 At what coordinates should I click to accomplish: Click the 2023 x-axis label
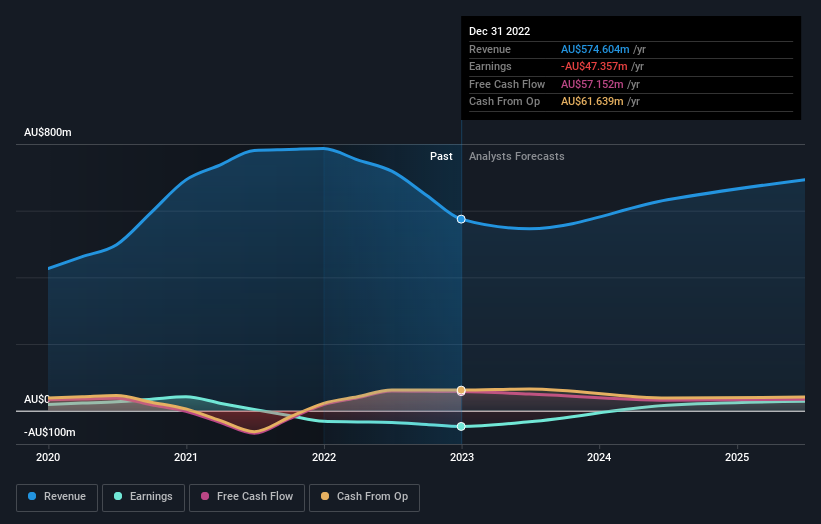[x=462, y=458]
